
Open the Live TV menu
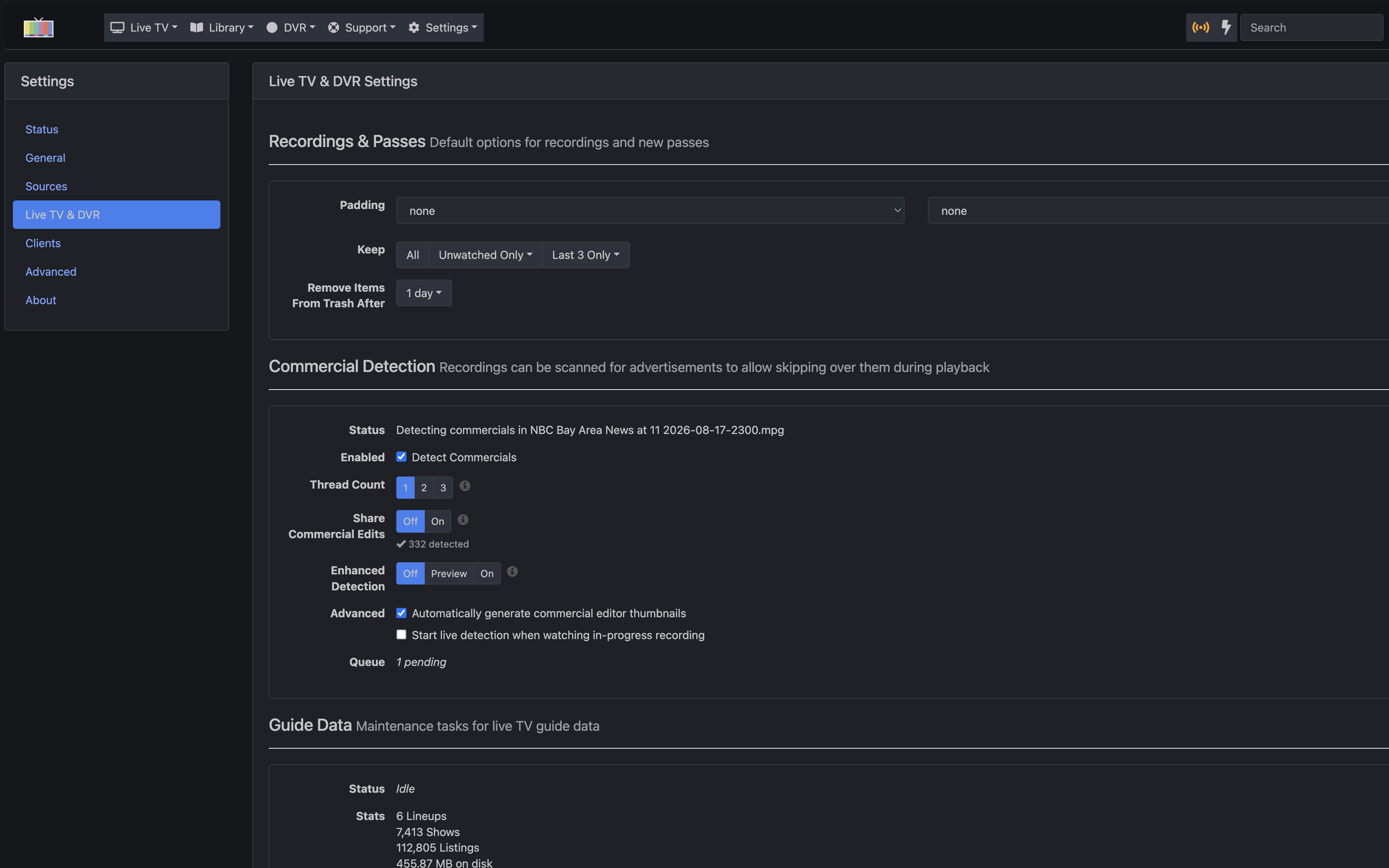[144, 28]
